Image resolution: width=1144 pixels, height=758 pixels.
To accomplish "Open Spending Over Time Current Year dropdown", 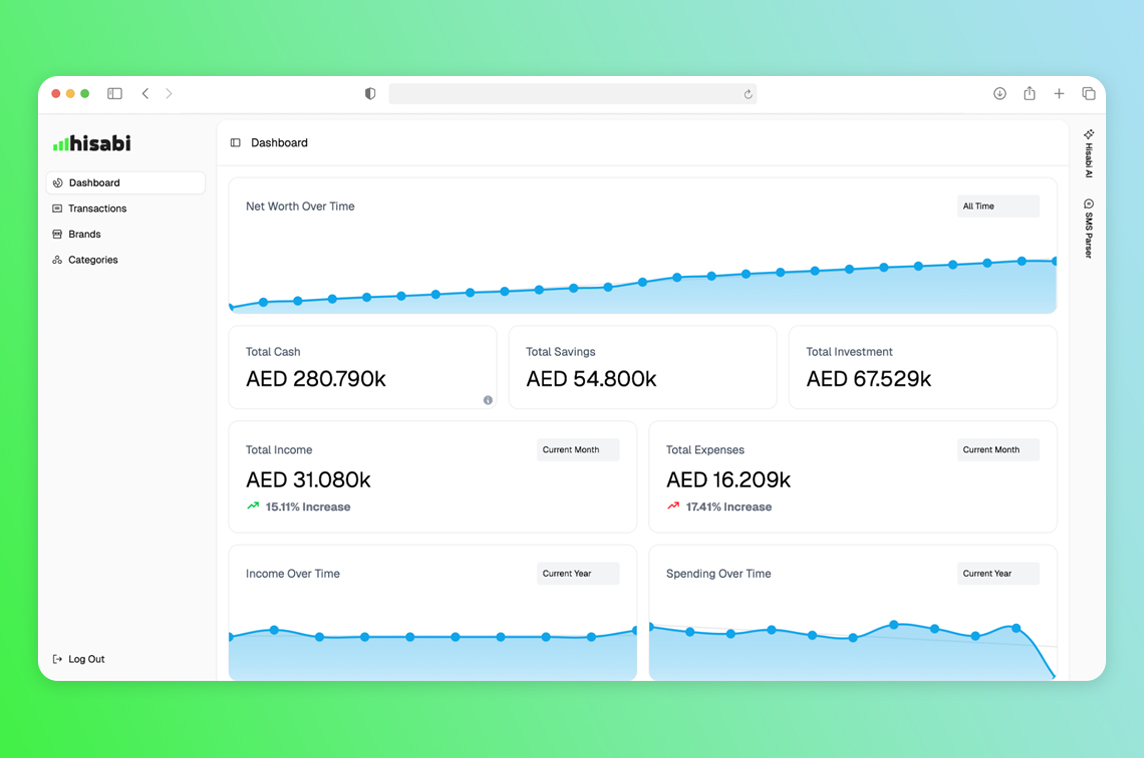I will point(997,574).
